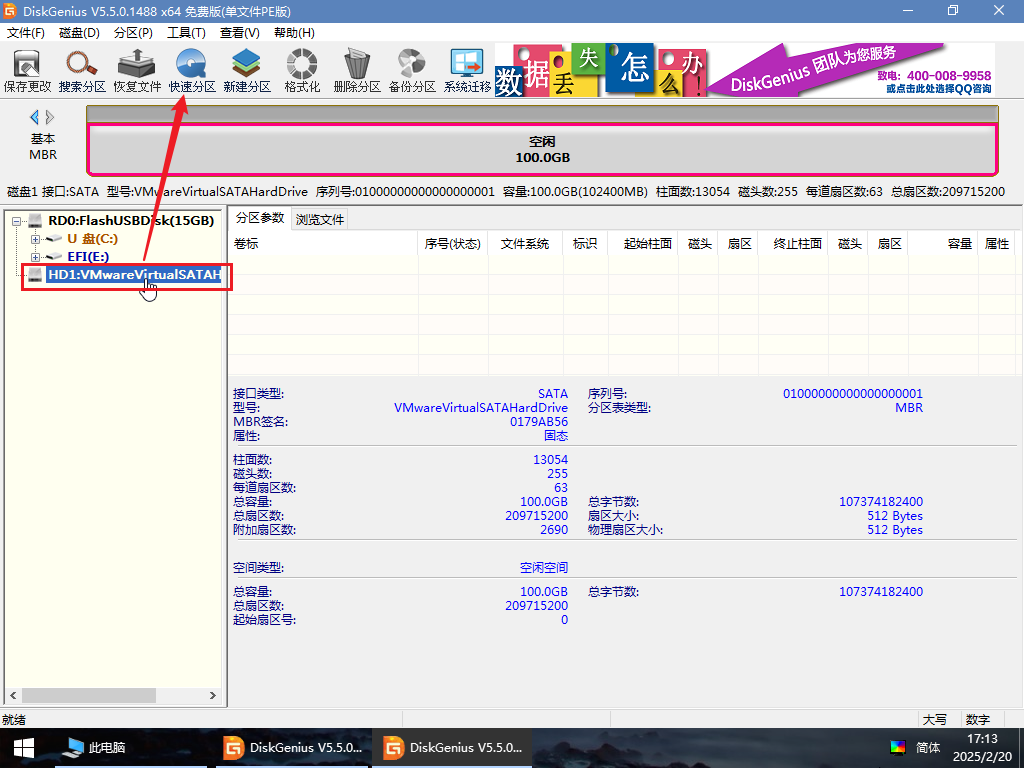Launch the Recover Files (恢复文件) tool

point(136,71)
